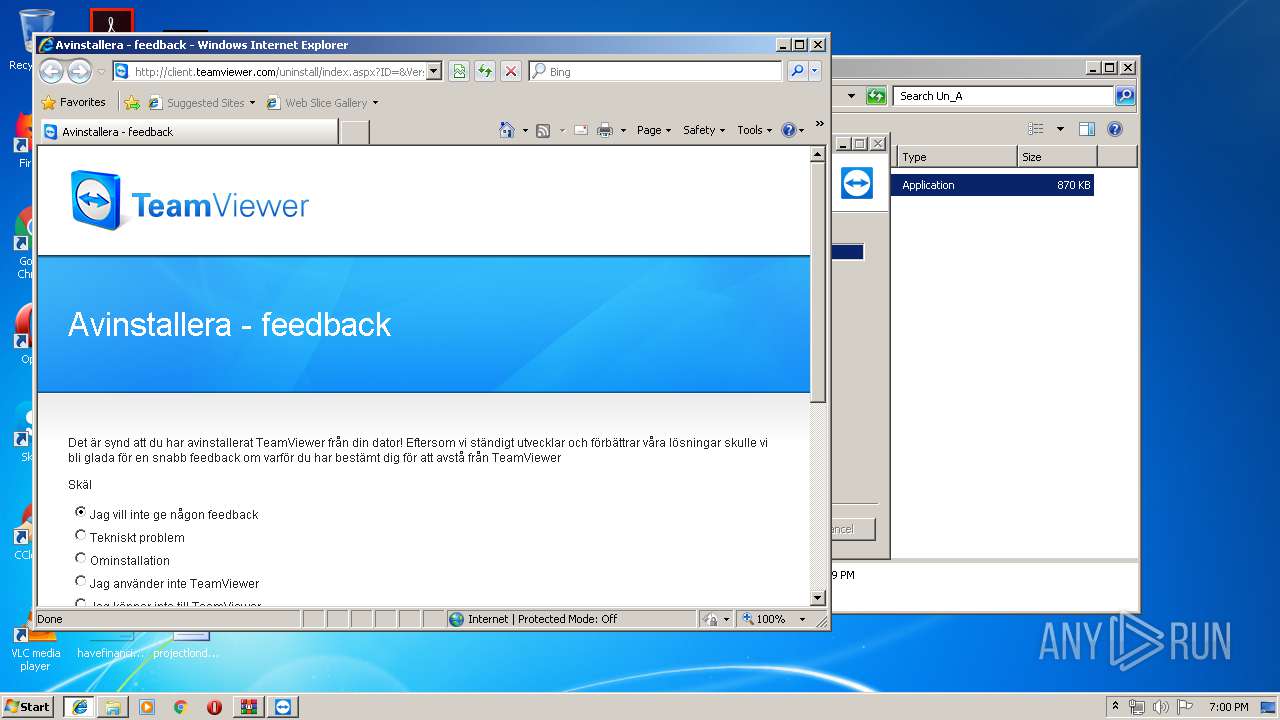This screenshot has width=1280, height=720.
Task: Open the search provider dropdown arrow
Action: (815, 71)
